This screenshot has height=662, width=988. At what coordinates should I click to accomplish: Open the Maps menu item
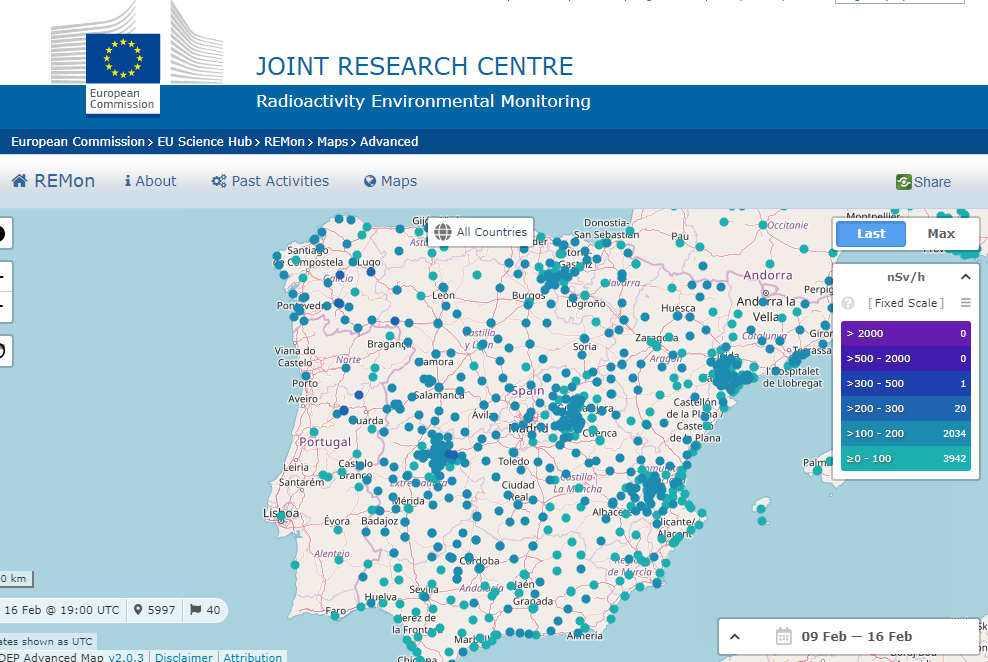(x=391, y=181)
